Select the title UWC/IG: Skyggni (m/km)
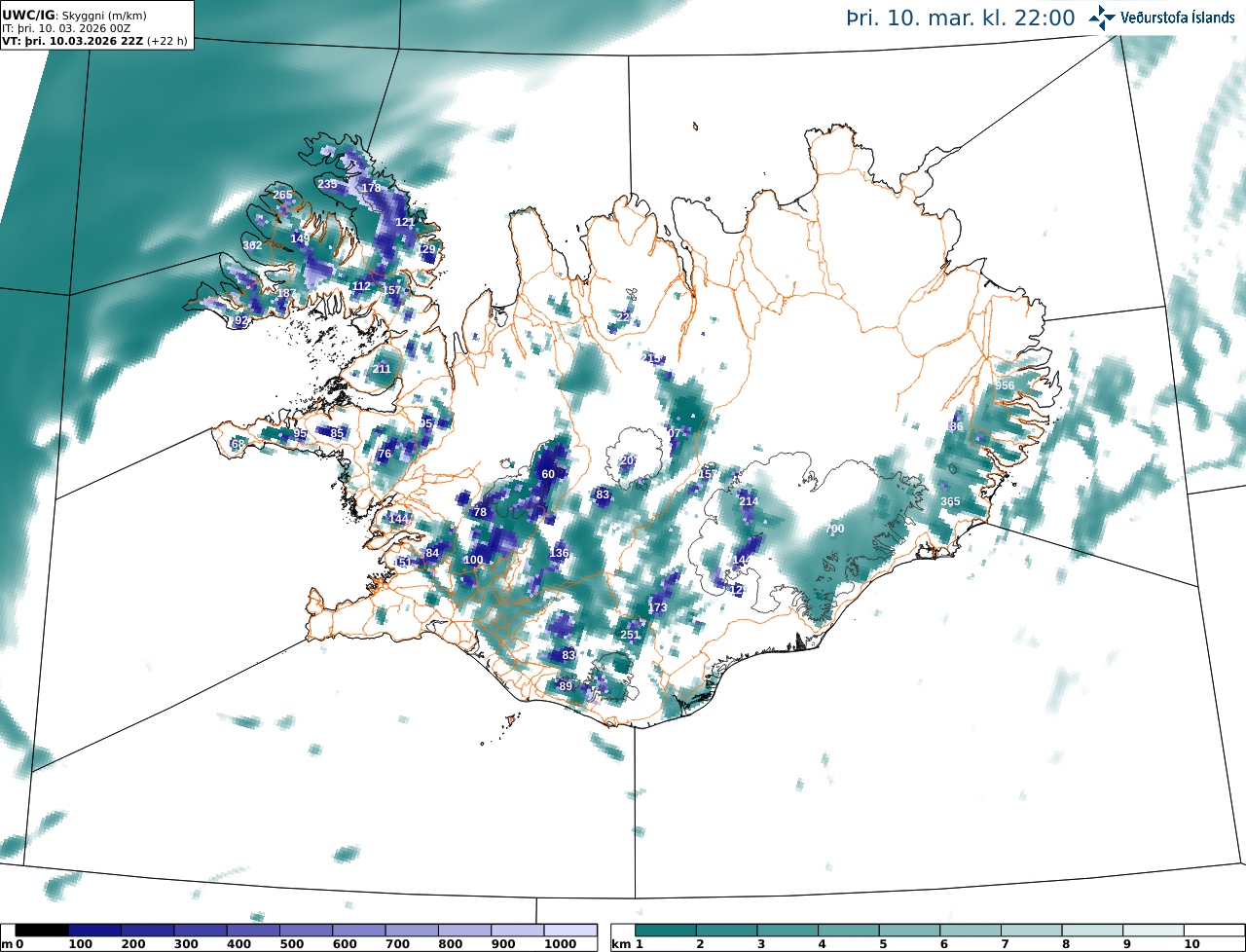Image resolution: width=1246 pixels, height=952 pixels. (75, 15)
